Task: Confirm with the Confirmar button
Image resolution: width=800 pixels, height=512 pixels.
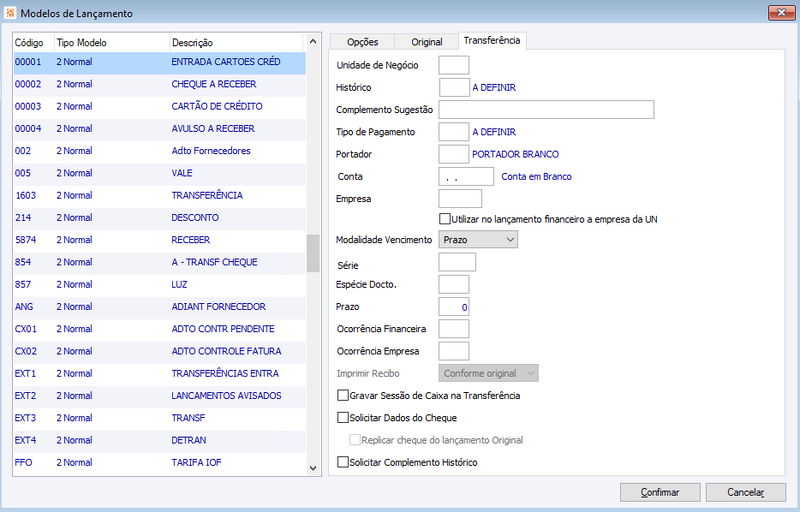Action: pos(660,492)
